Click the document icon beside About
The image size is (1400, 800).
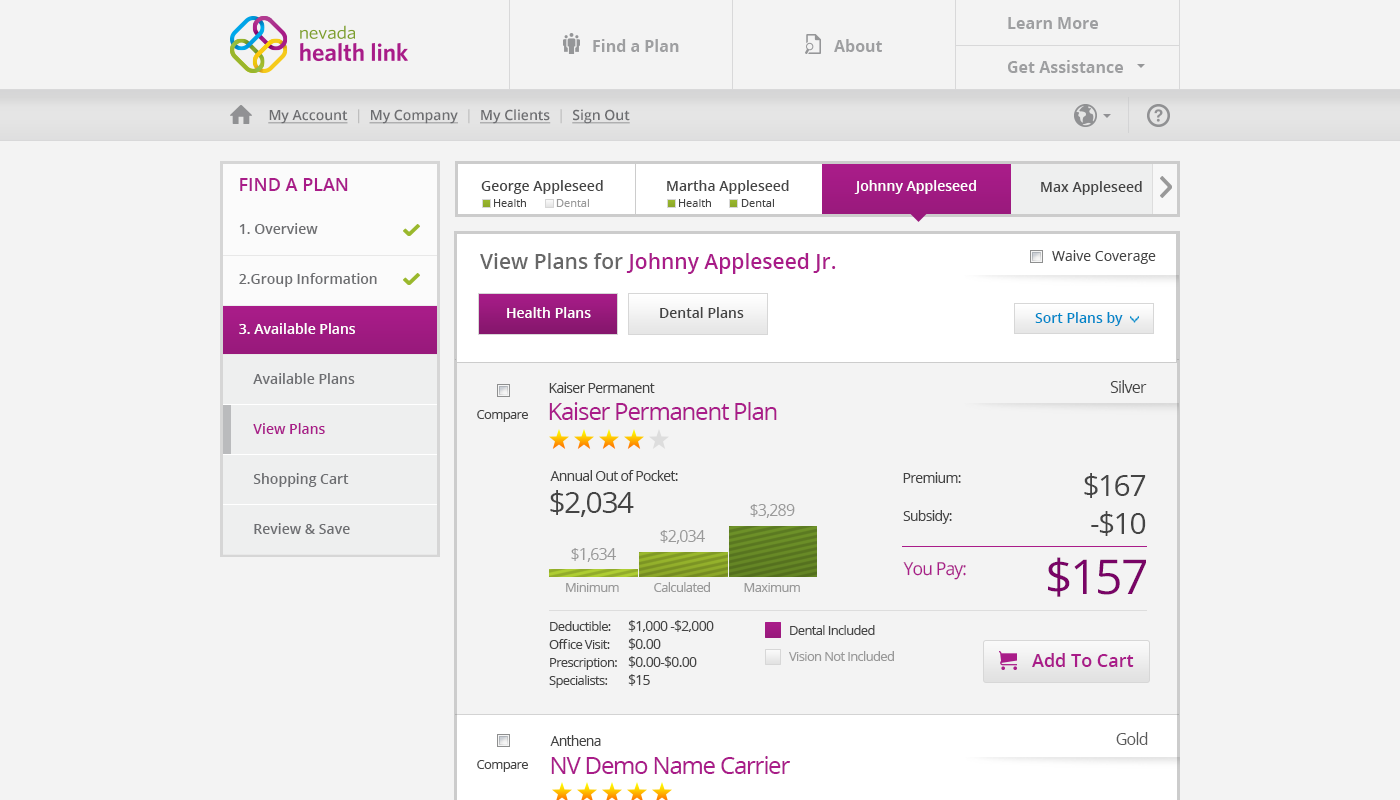click(813, 45)
